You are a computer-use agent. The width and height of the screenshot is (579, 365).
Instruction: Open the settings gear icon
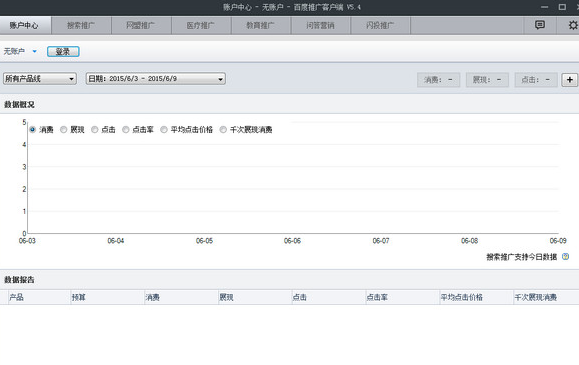coord(573,25)
